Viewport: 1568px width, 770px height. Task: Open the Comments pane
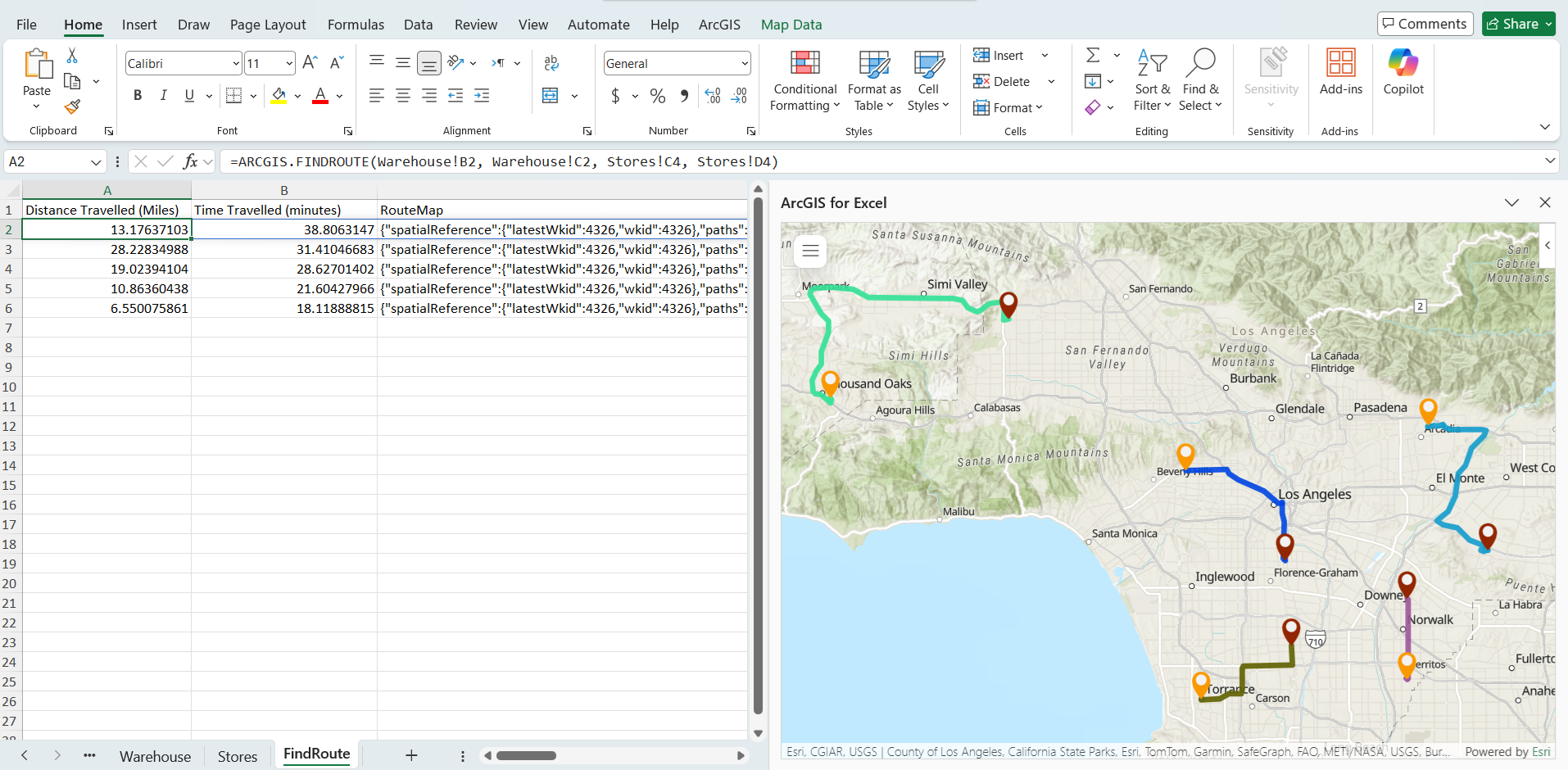(1425, 24)
